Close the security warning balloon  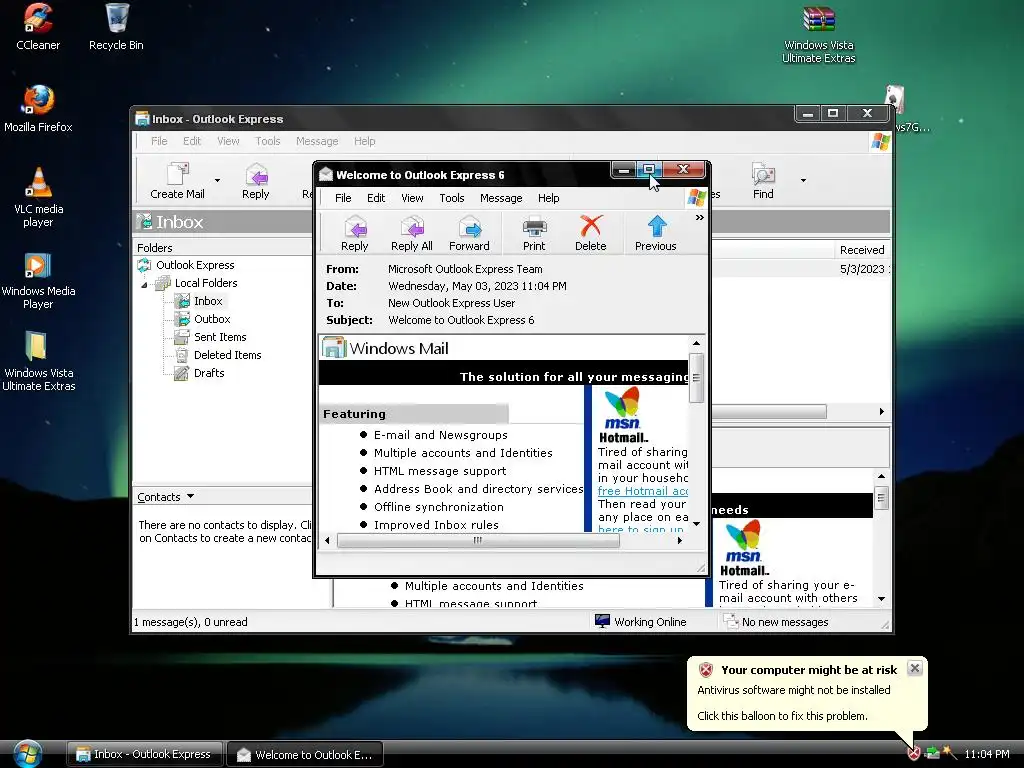915,668
